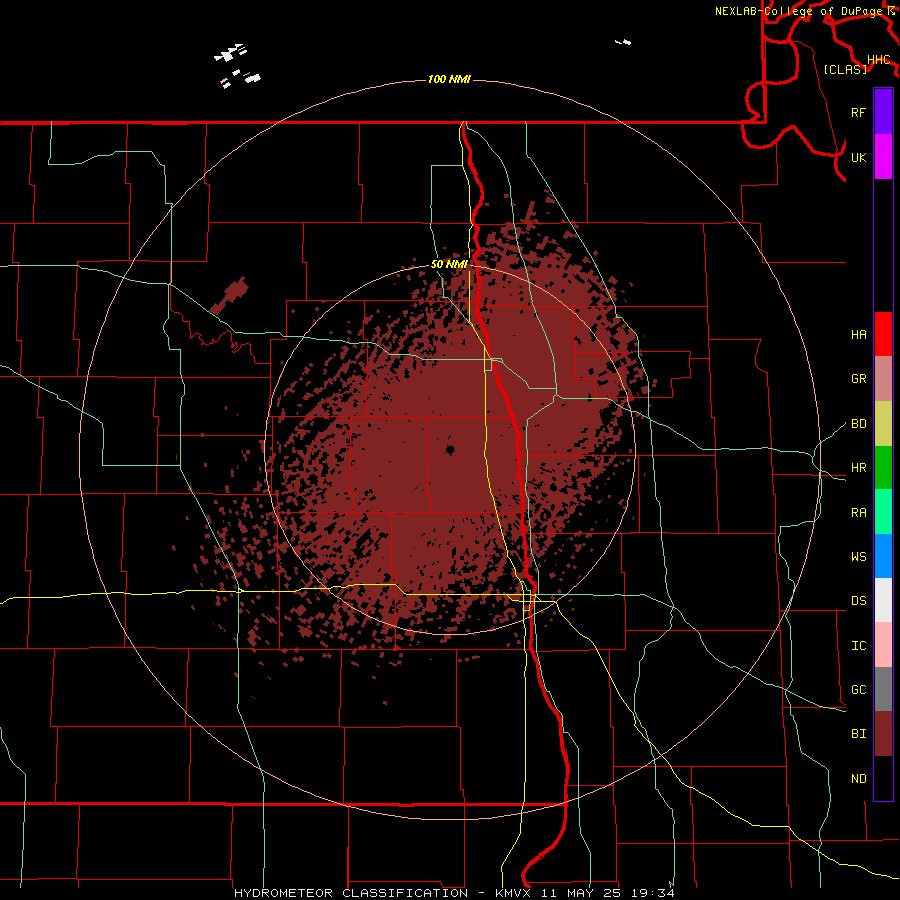Viewport: 900px width, 900px height.
Task: Click the HHC product label
Action: coord(878,60)
